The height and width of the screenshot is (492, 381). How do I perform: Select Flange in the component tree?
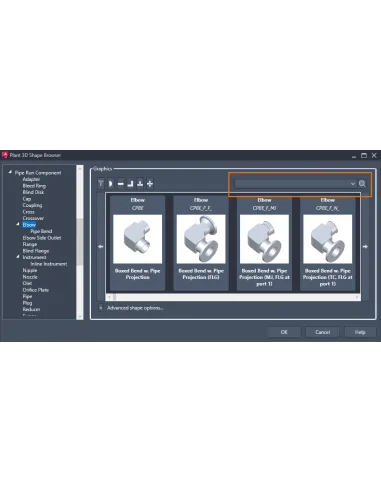[30, 244]
